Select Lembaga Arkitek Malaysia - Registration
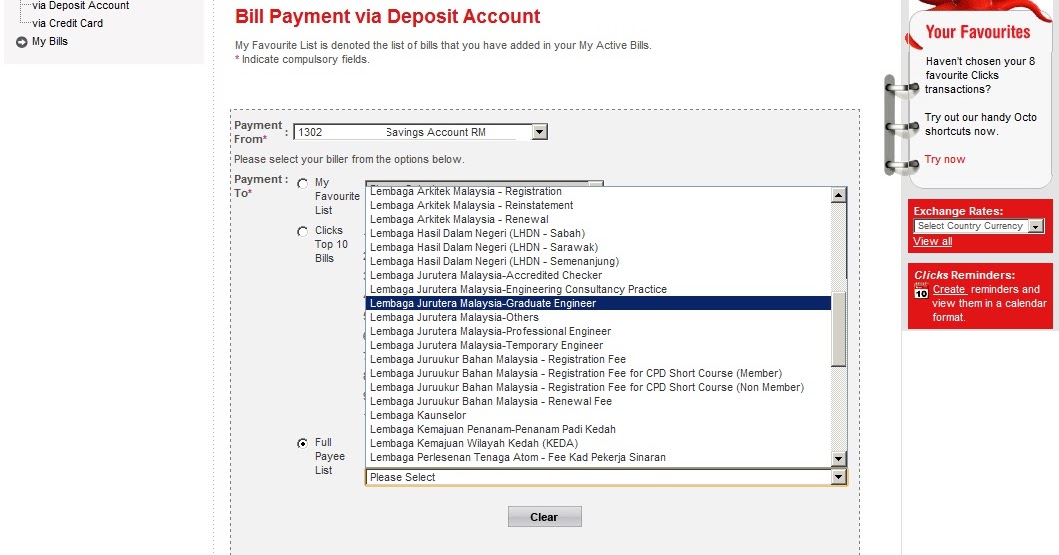Viewport: 1059px width, 555px height. click(598, 191)
